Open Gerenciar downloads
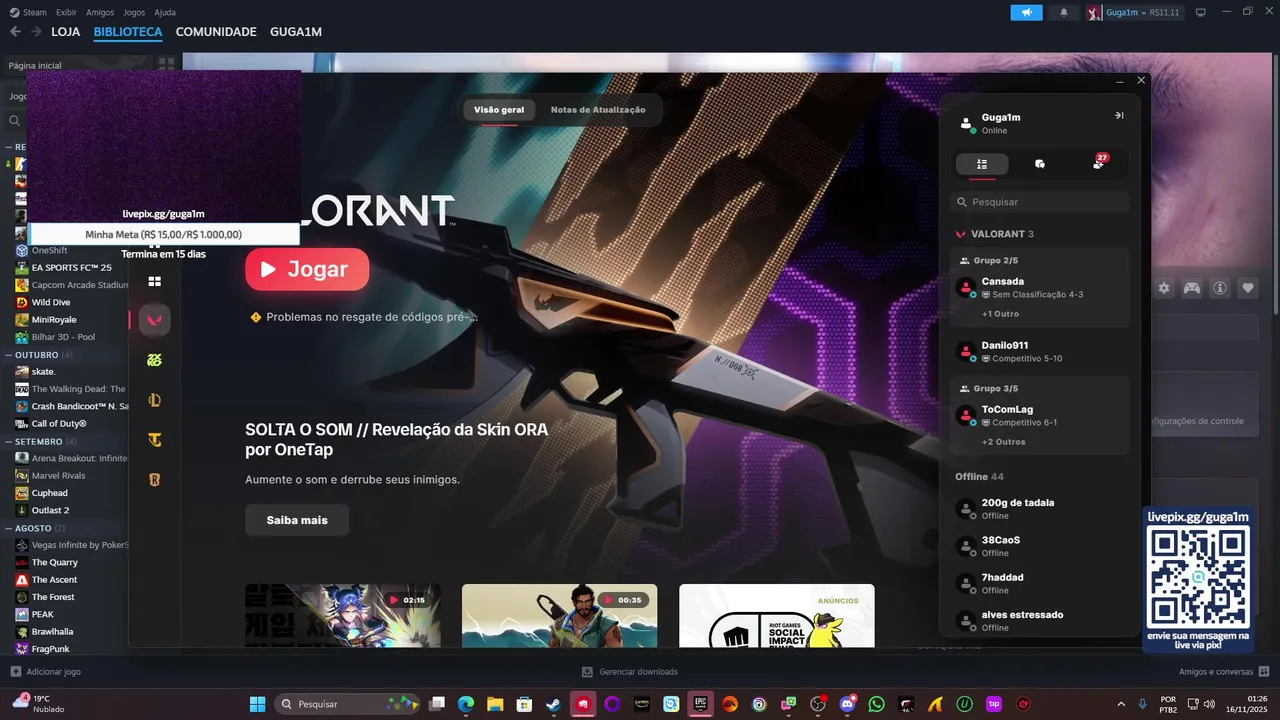Image resolution: width=1280 pixels, height=720 pixels. tap(630, 672)
